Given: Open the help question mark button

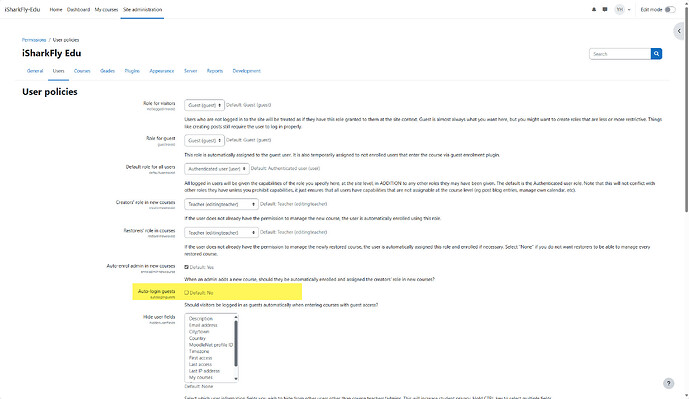Looking at the screenshot, I should pos(668,383).
